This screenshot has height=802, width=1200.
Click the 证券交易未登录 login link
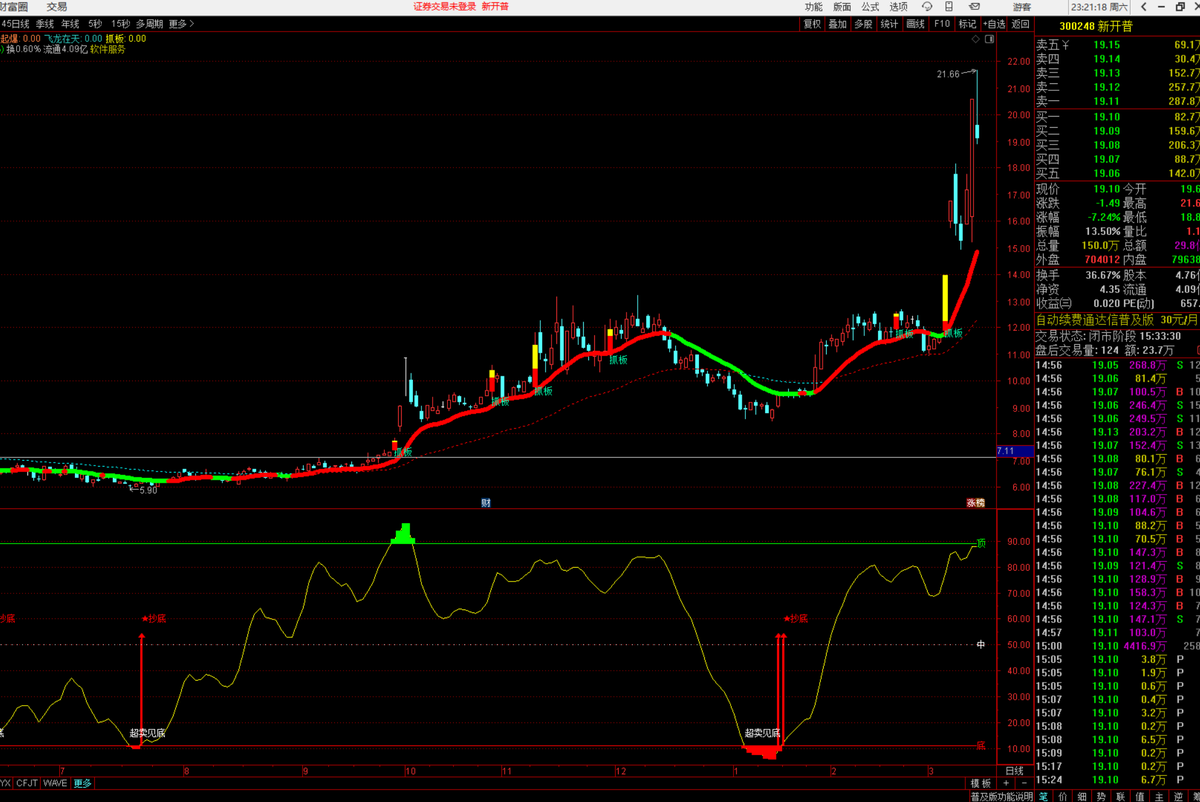(445, 6)
